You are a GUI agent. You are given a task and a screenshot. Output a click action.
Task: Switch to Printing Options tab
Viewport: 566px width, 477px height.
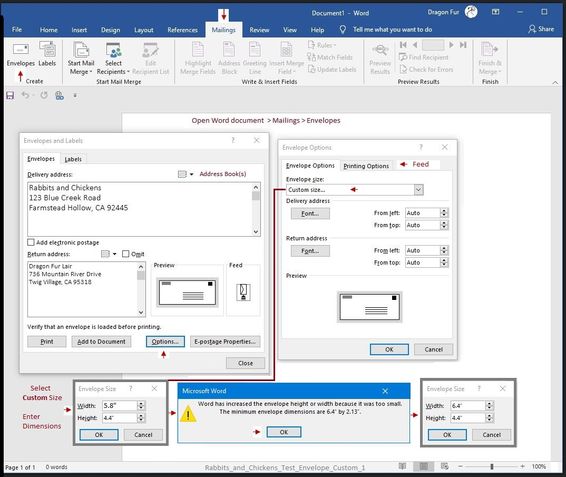coord(366,166)
